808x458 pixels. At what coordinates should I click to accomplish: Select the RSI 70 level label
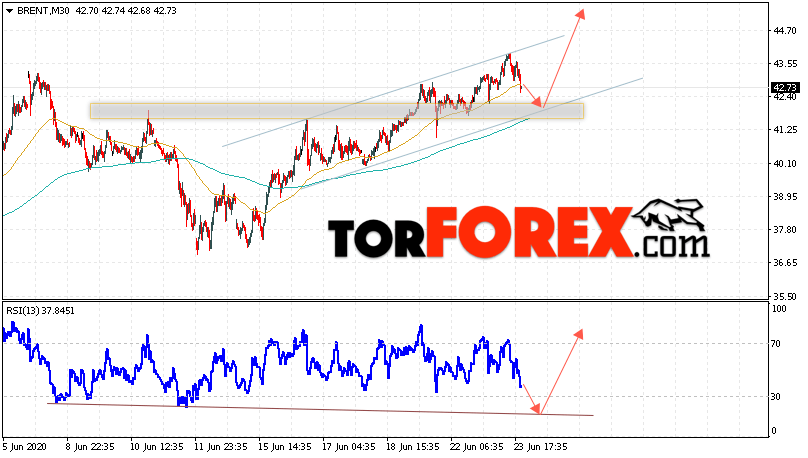click(777, 344)
